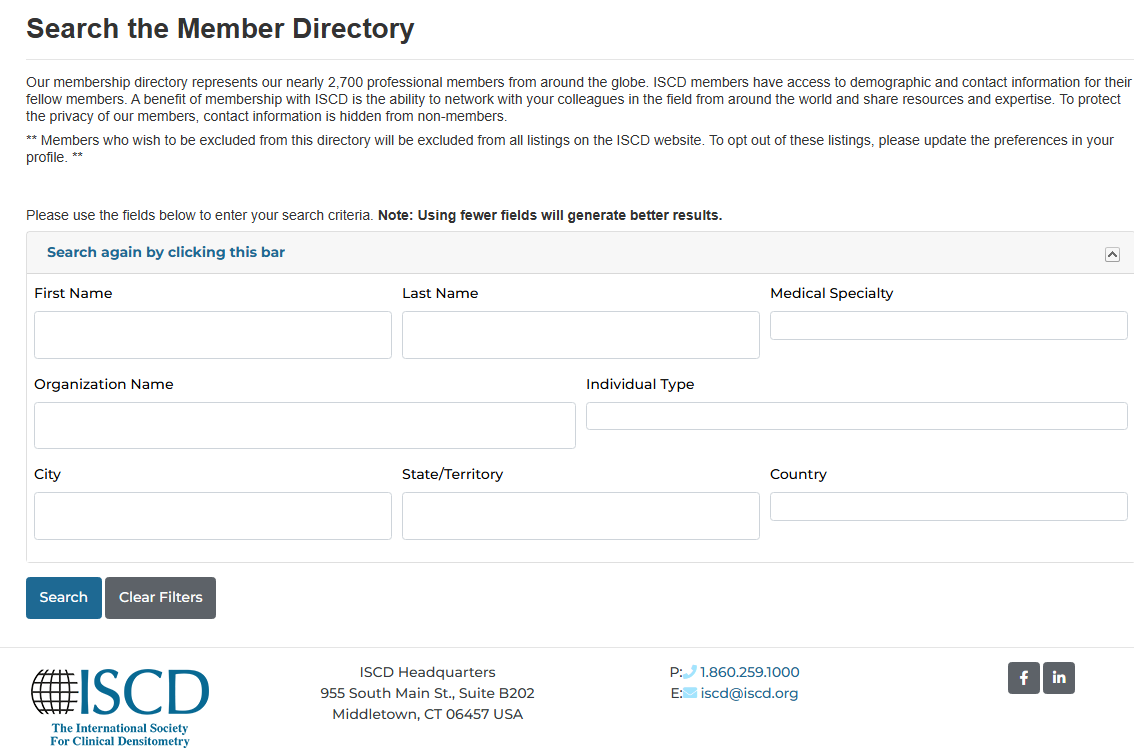
Task: Click the envelope icon beside the email
Action: (x=690, y=693)
